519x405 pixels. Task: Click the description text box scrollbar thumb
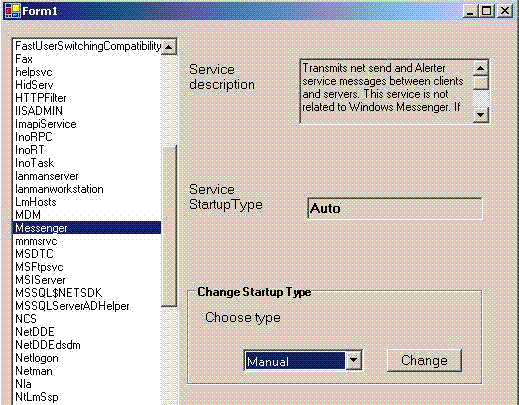481,83
